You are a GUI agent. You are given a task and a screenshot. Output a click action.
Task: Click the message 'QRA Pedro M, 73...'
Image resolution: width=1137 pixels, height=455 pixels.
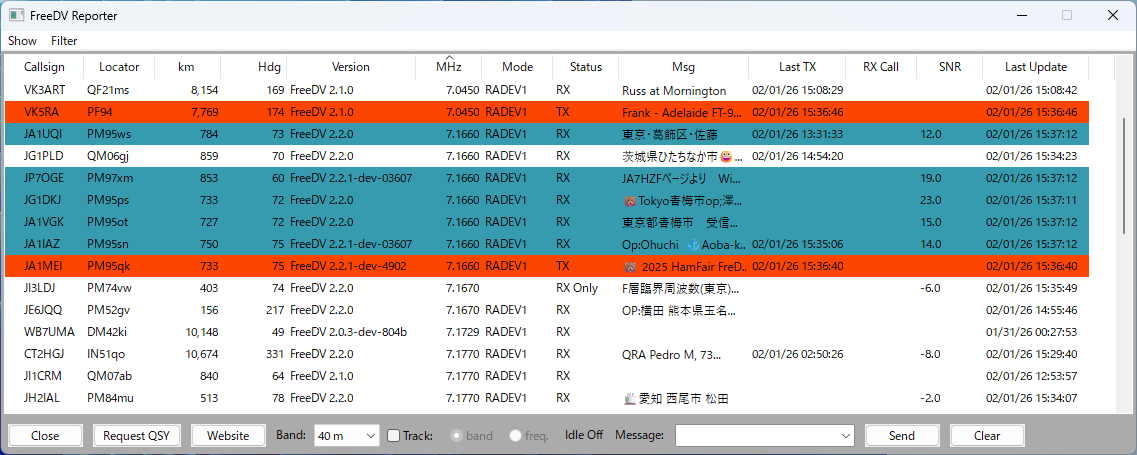pyautogui.click(x=671, y=354)
